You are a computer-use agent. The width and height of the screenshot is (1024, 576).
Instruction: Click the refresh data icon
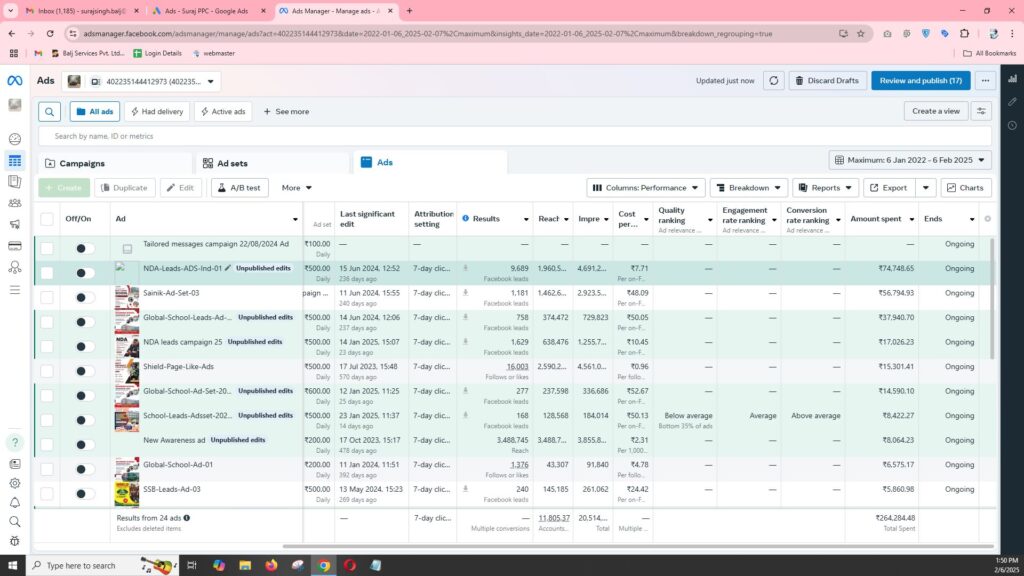(x=773, y=81)
